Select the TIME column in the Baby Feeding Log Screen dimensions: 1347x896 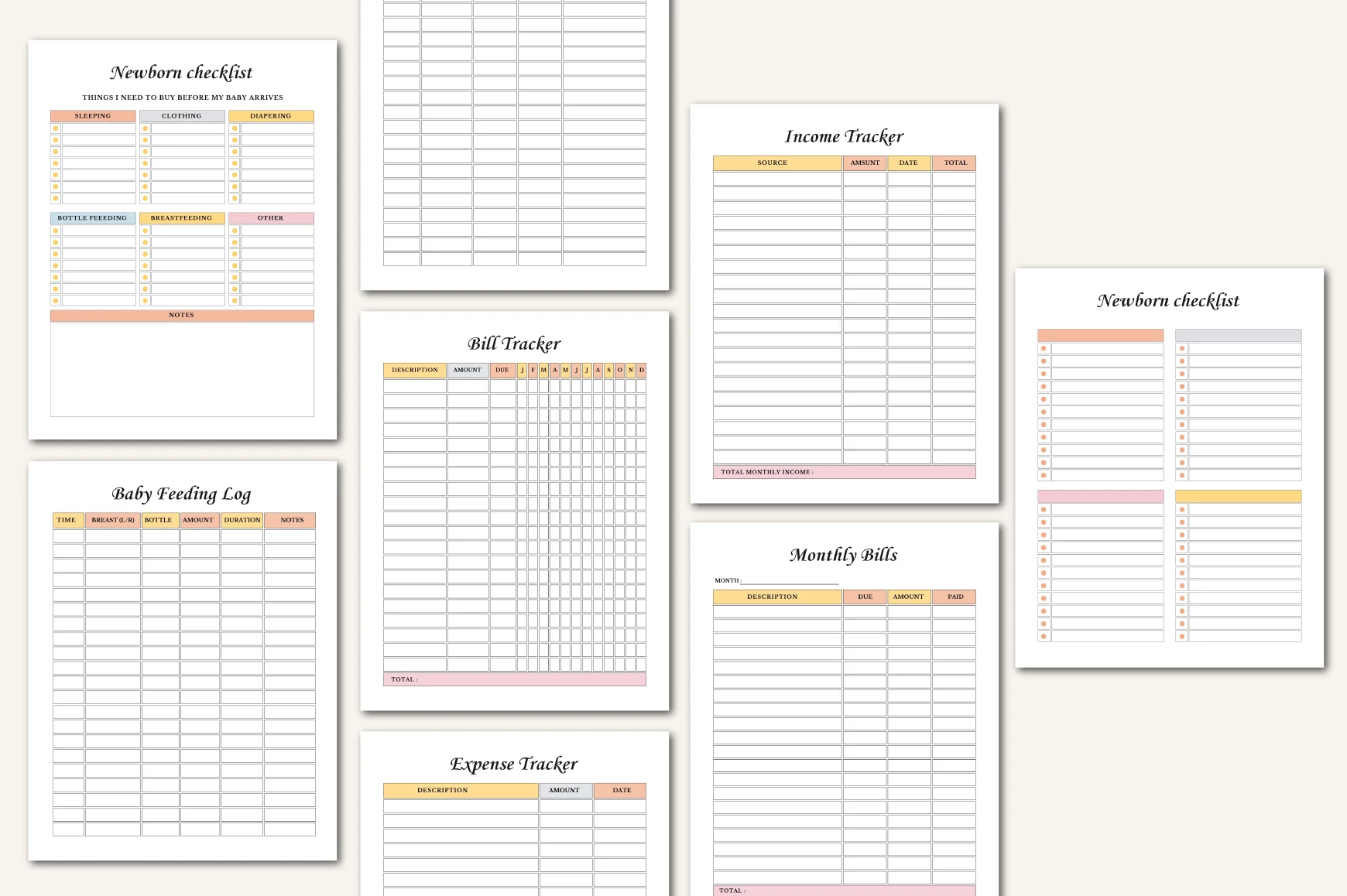pyautogui.click(x=67, y=520)
